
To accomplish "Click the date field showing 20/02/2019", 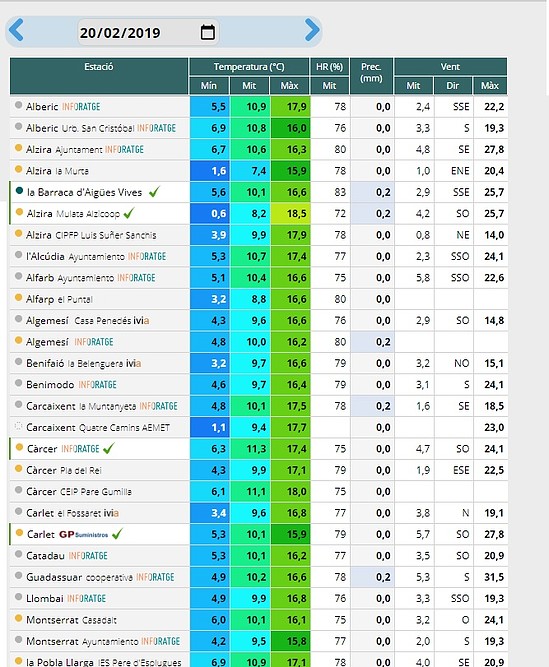I will tap(148, 32).
